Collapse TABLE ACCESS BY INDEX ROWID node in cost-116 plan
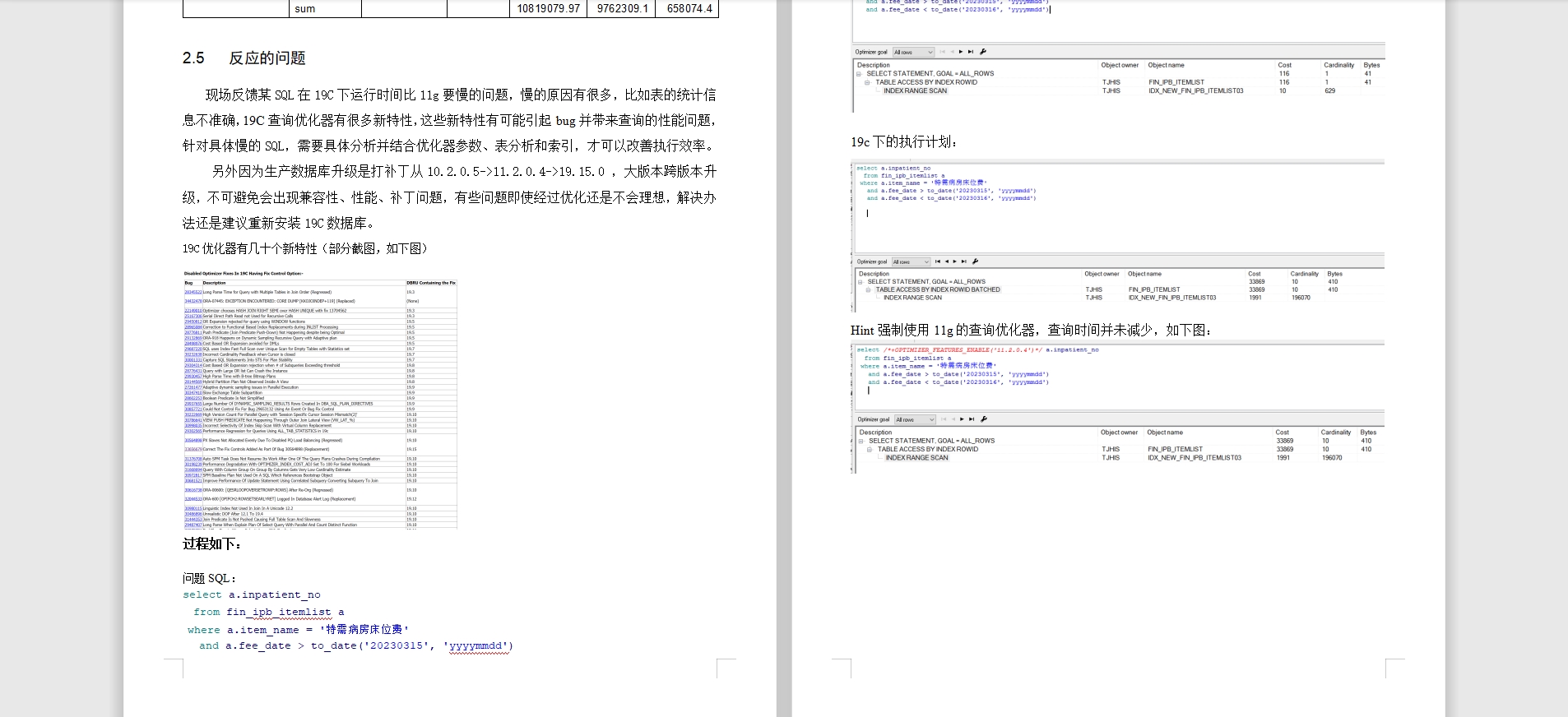 tap(867, 82)
